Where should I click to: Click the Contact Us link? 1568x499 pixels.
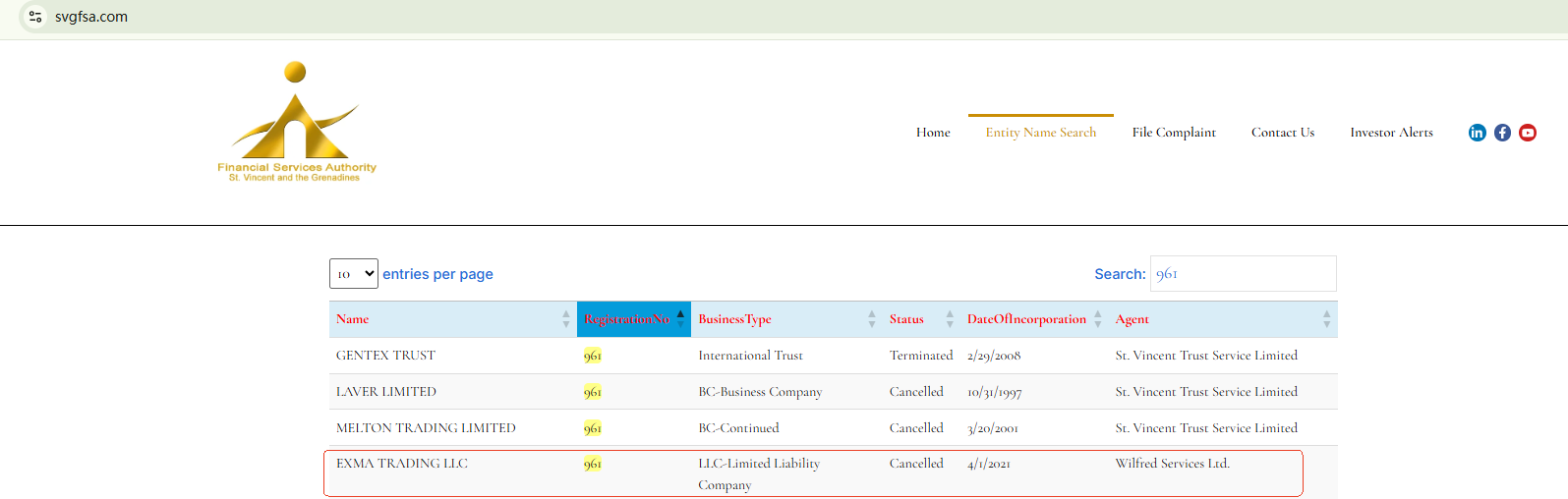(x=1282, y=133)
